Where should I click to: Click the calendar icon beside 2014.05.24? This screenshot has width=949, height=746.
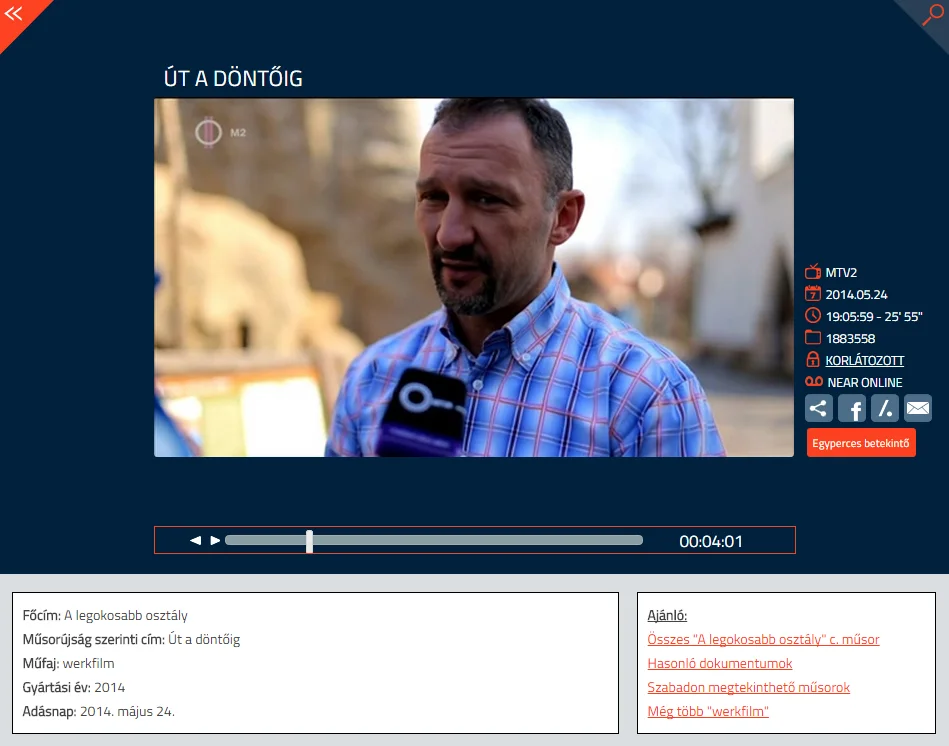[813, 293]
